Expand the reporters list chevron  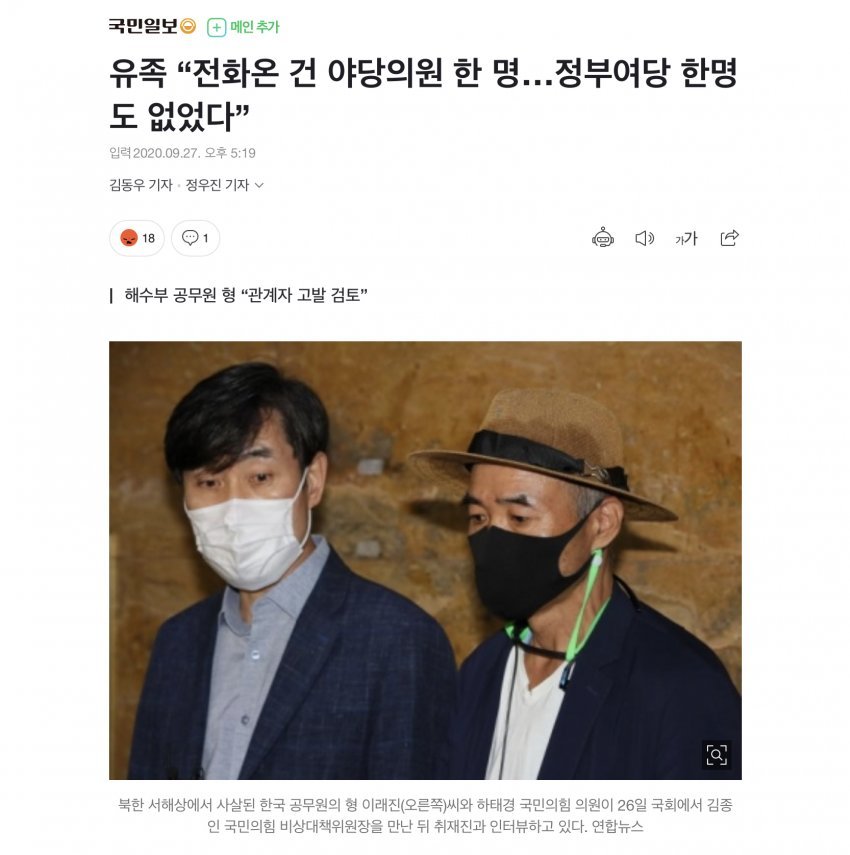(x=260, y=185)
